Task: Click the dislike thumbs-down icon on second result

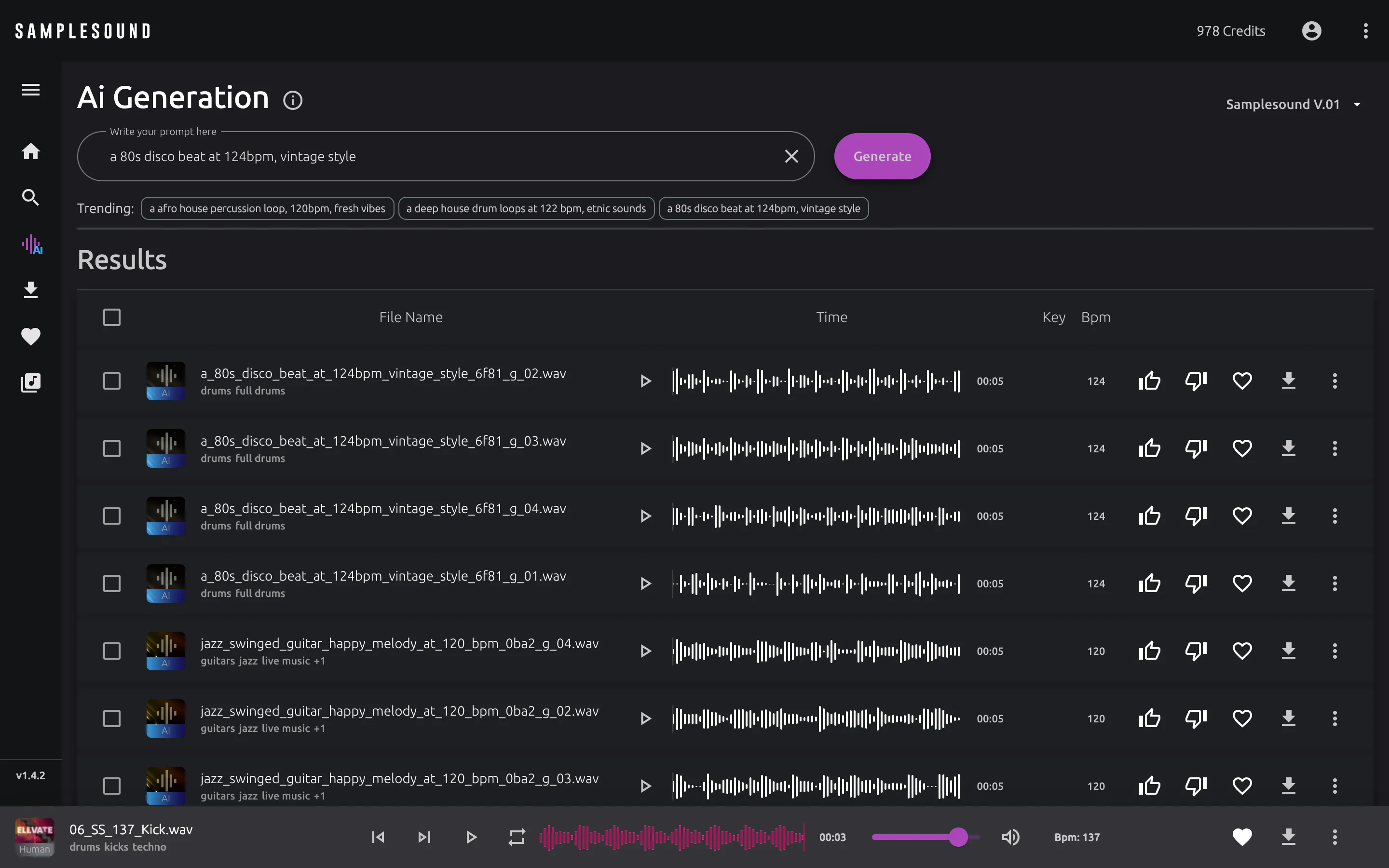Action: pyautogui.click(x=1196, y=448)
